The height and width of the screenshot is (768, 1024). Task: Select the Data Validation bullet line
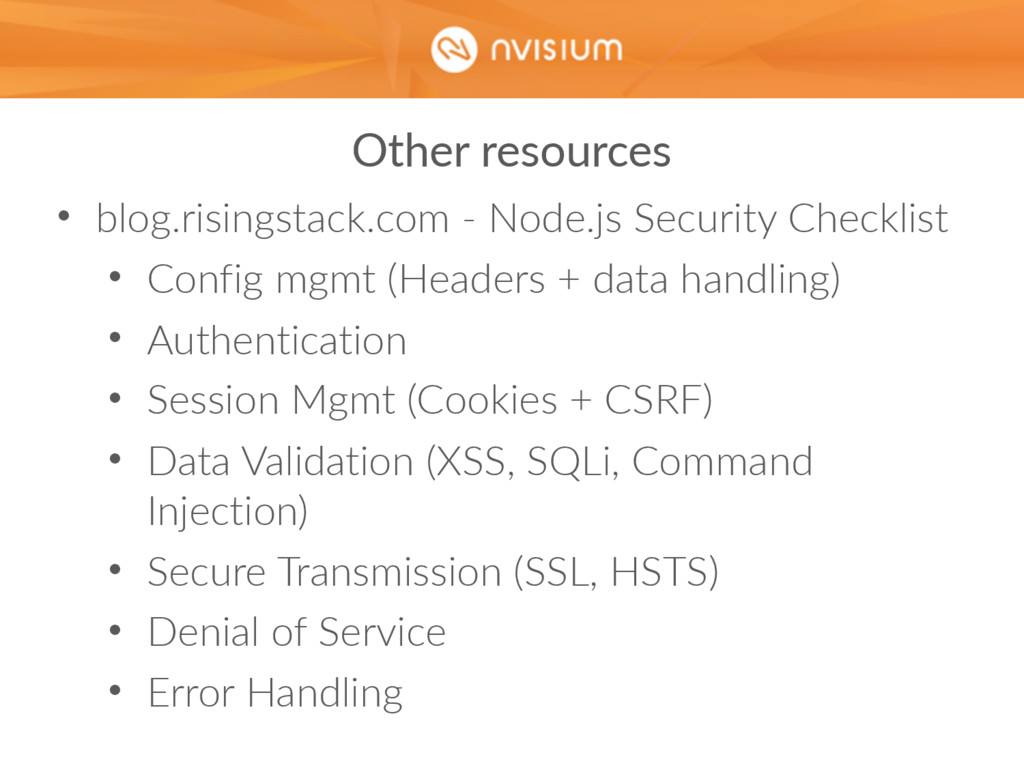point(480,487)
